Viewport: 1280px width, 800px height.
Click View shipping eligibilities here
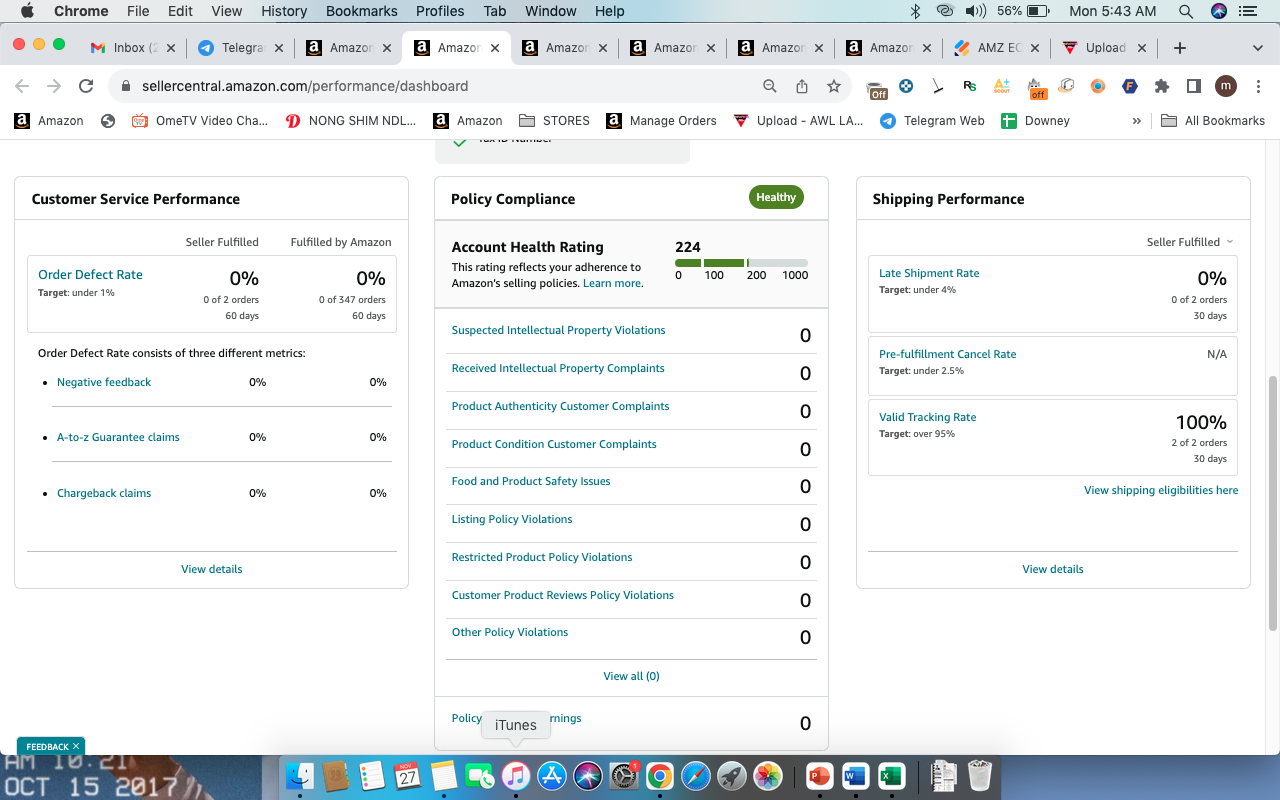click(1161, 490)
